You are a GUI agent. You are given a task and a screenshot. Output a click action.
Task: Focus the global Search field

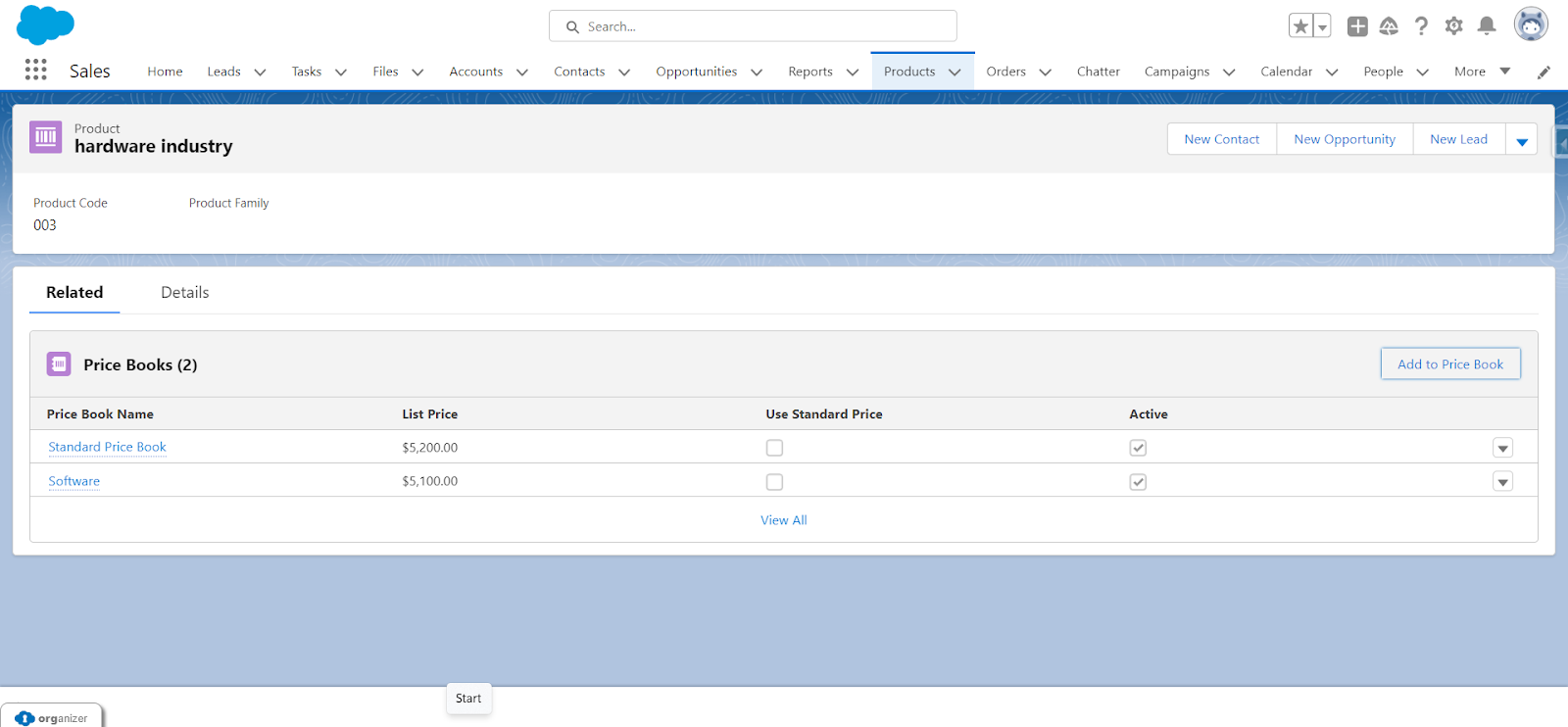pyautogui.click(x=753, y=26)
